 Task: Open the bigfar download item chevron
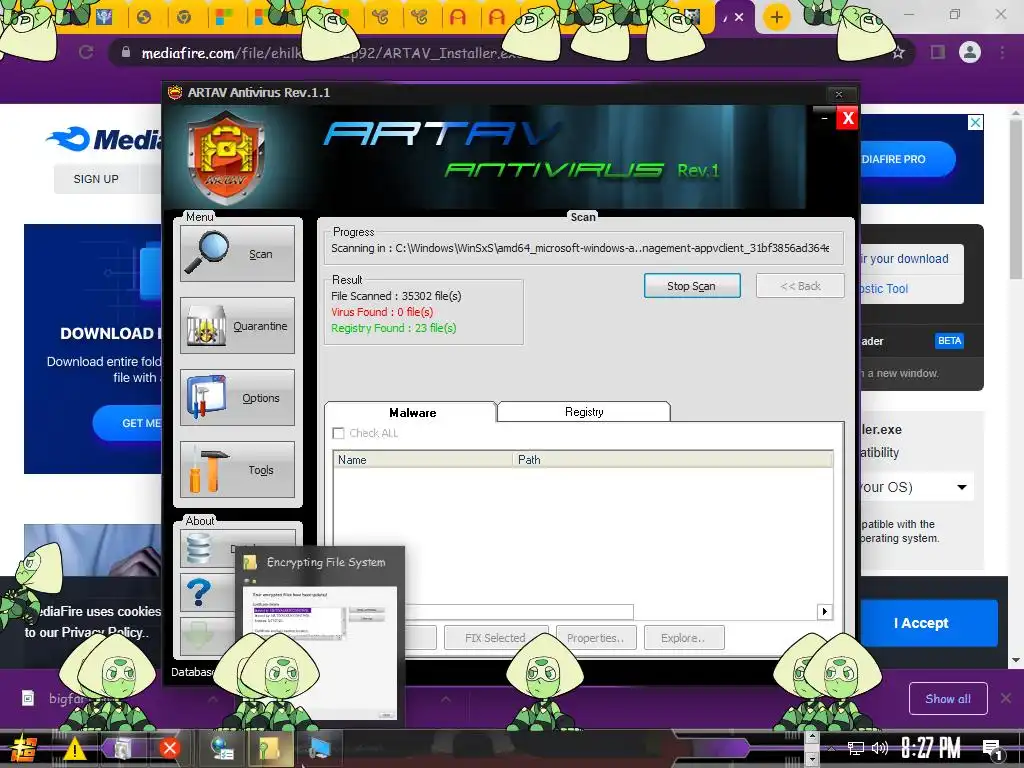click(213, 699)
